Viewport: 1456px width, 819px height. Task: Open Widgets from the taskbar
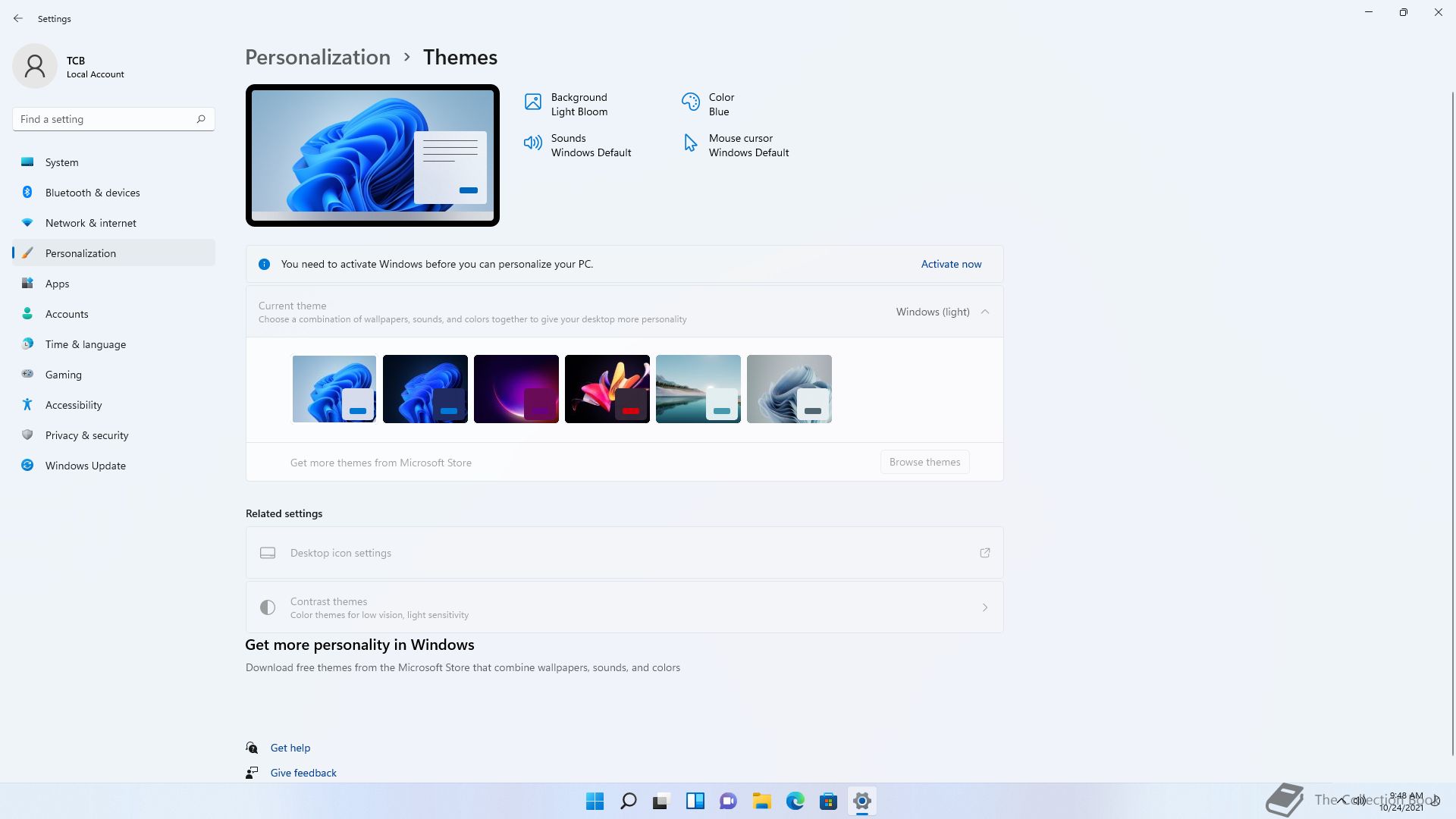click(695, 801)
